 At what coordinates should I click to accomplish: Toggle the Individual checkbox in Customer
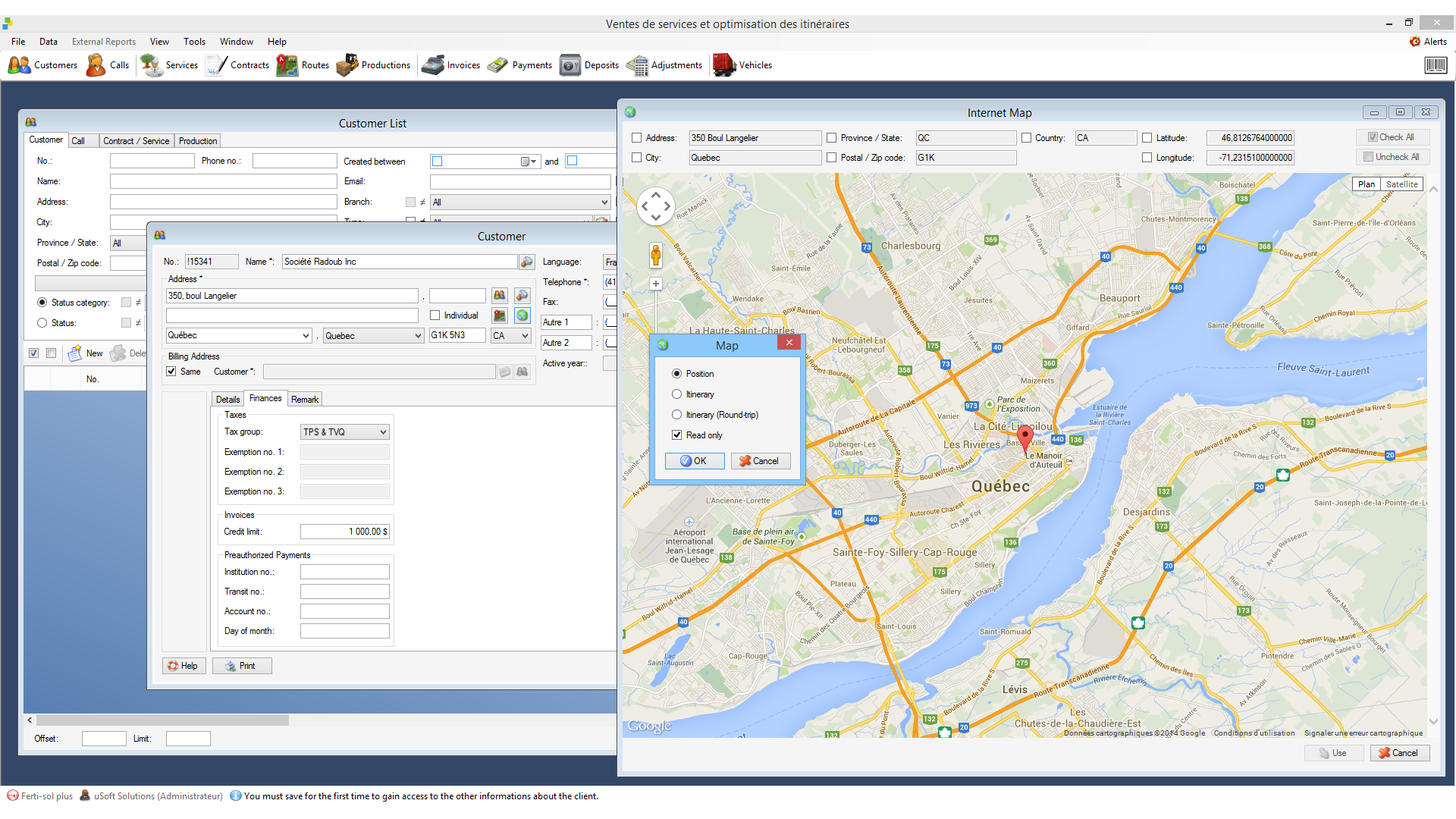(435, 315)
